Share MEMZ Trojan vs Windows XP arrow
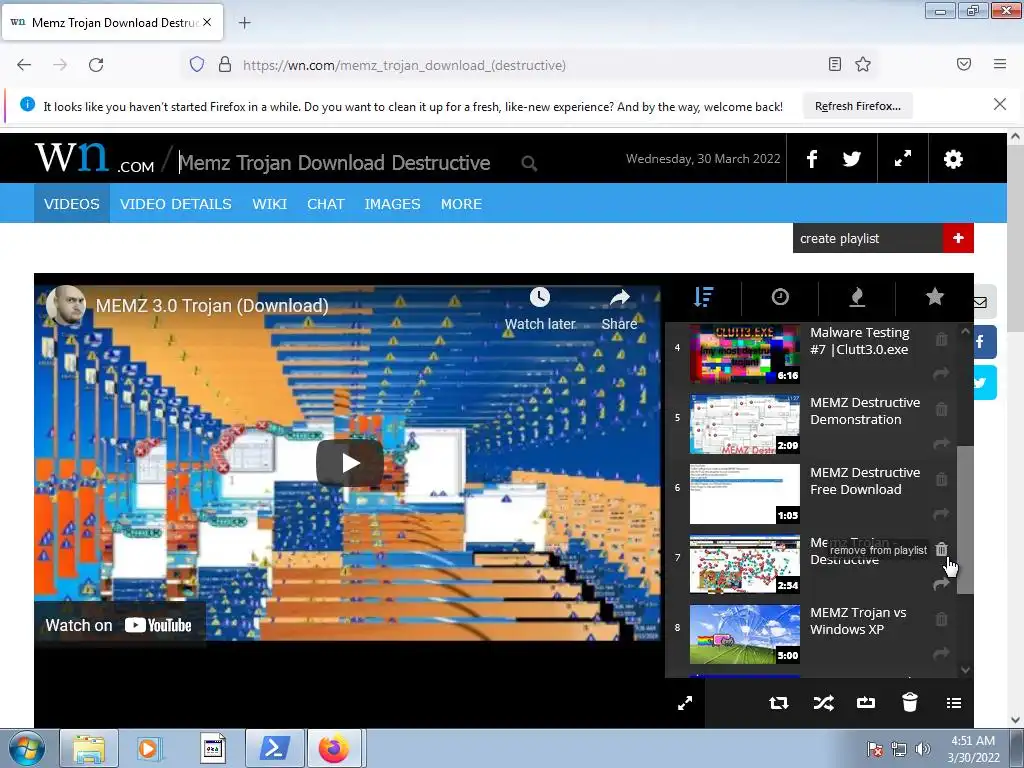Screen dimensions: 1024x768 point(941,653)
